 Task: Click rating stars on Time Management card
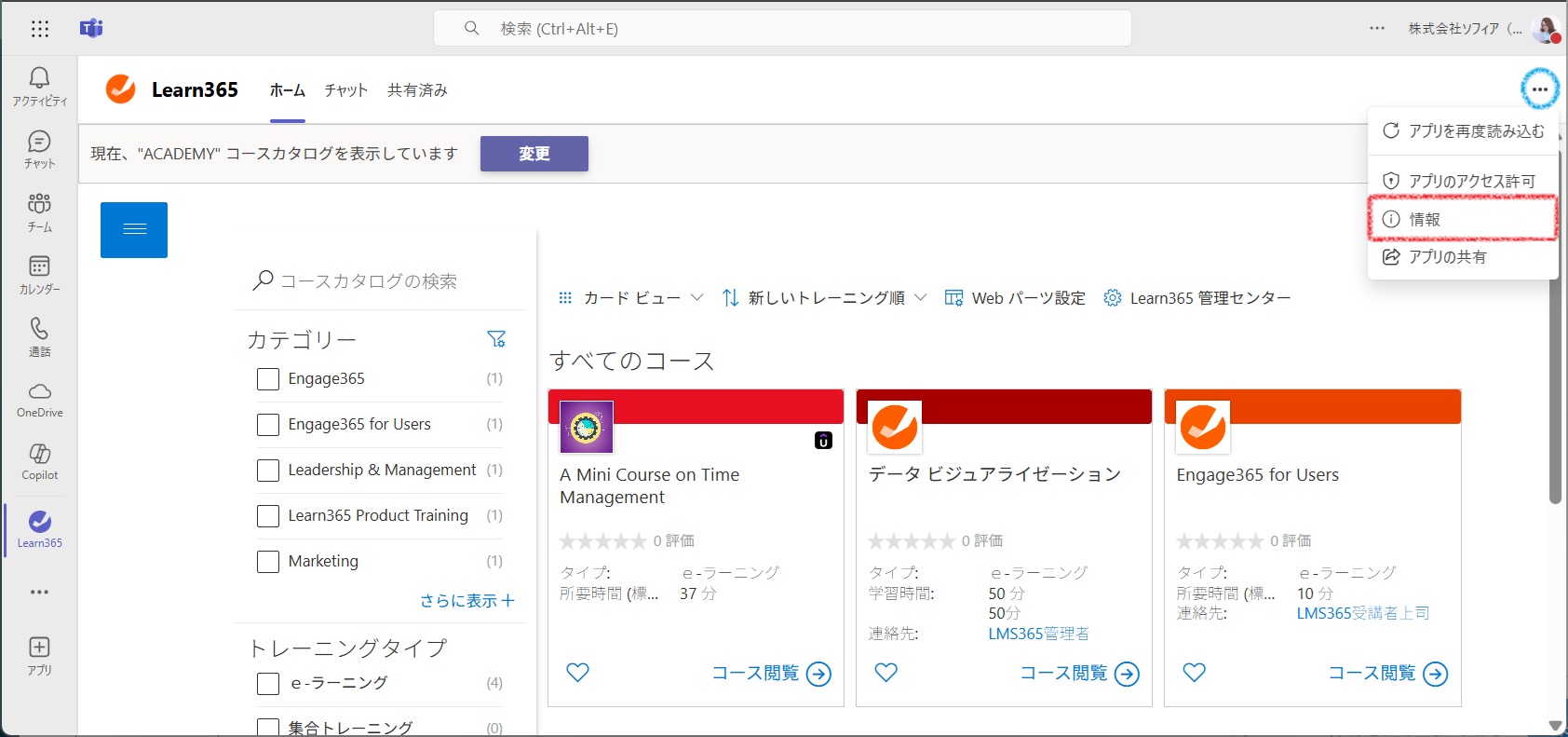[x=603, y=541]
